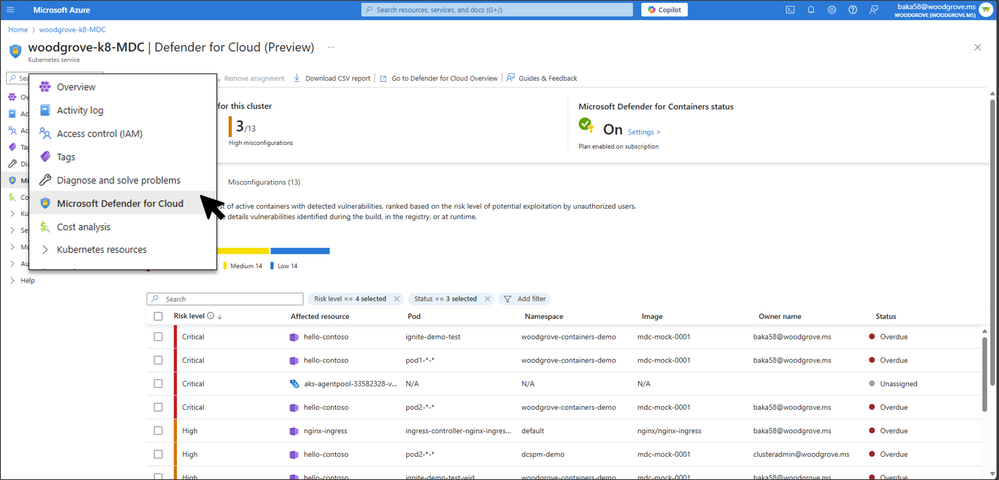Click Download CSV report

click(x=331, y=78)
